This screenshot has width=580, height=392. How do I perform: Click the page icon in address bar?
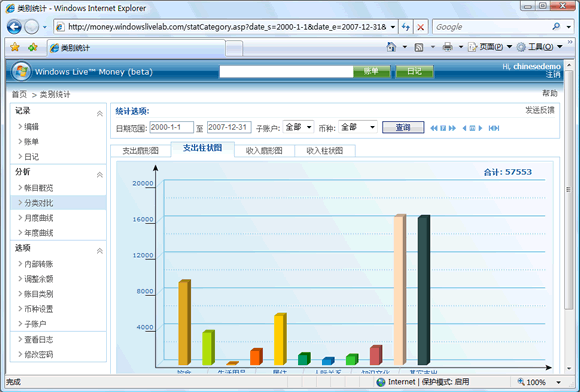pos(61,27)
